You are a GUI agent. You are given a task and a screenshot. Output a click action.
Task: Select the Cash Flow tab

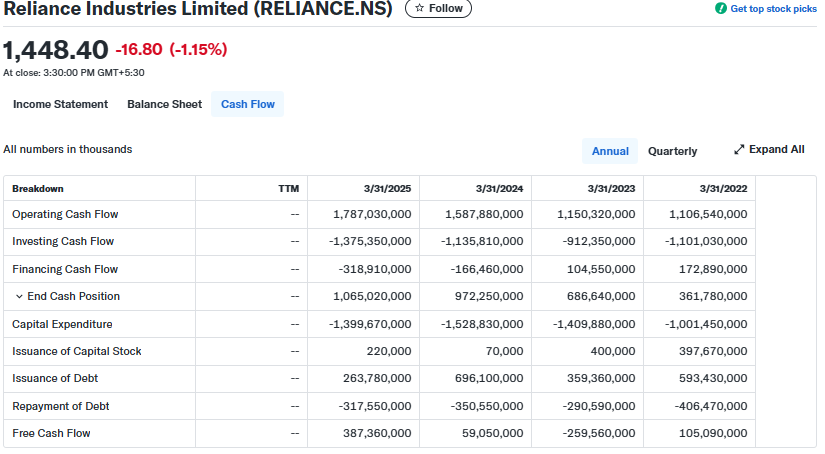(x=247, y=104)
